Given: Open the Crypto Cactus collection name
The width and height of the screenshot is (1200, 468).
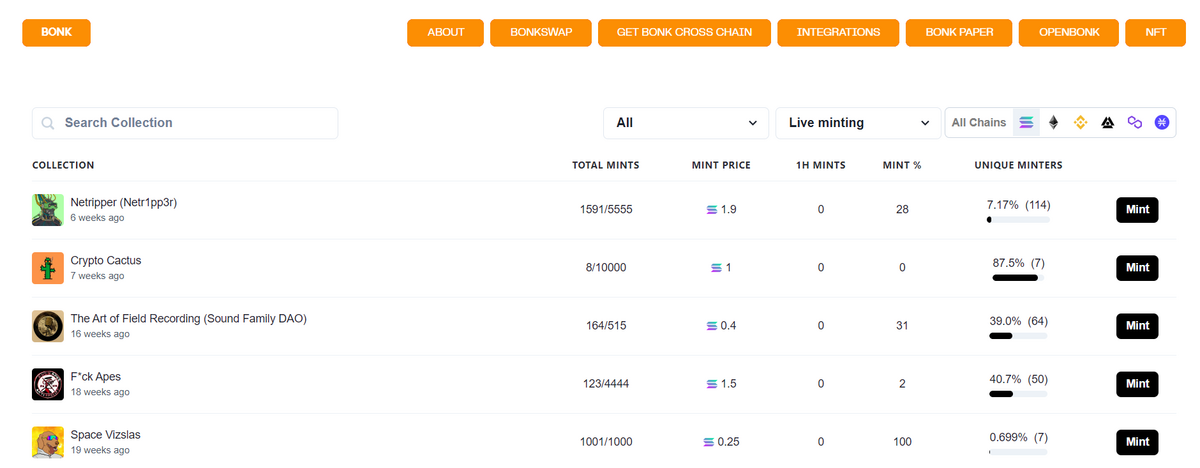Looking at the screenshot, I should 106,260.
